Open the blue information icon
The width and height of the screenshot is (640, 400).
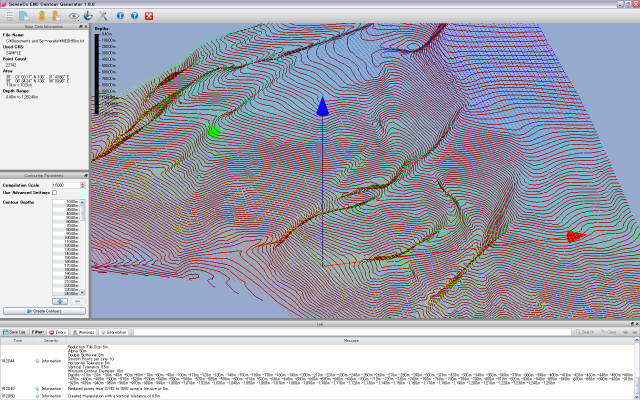coord(120,16)
